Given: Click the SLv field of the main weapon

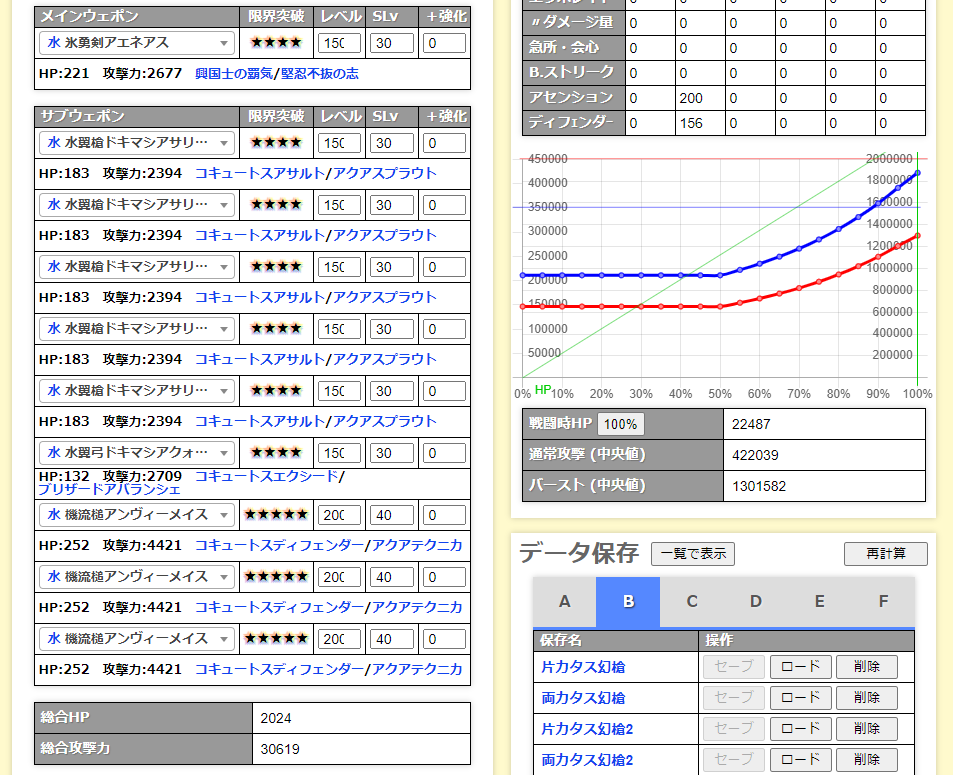Looking at the screenshot, I should coord(392,43).
